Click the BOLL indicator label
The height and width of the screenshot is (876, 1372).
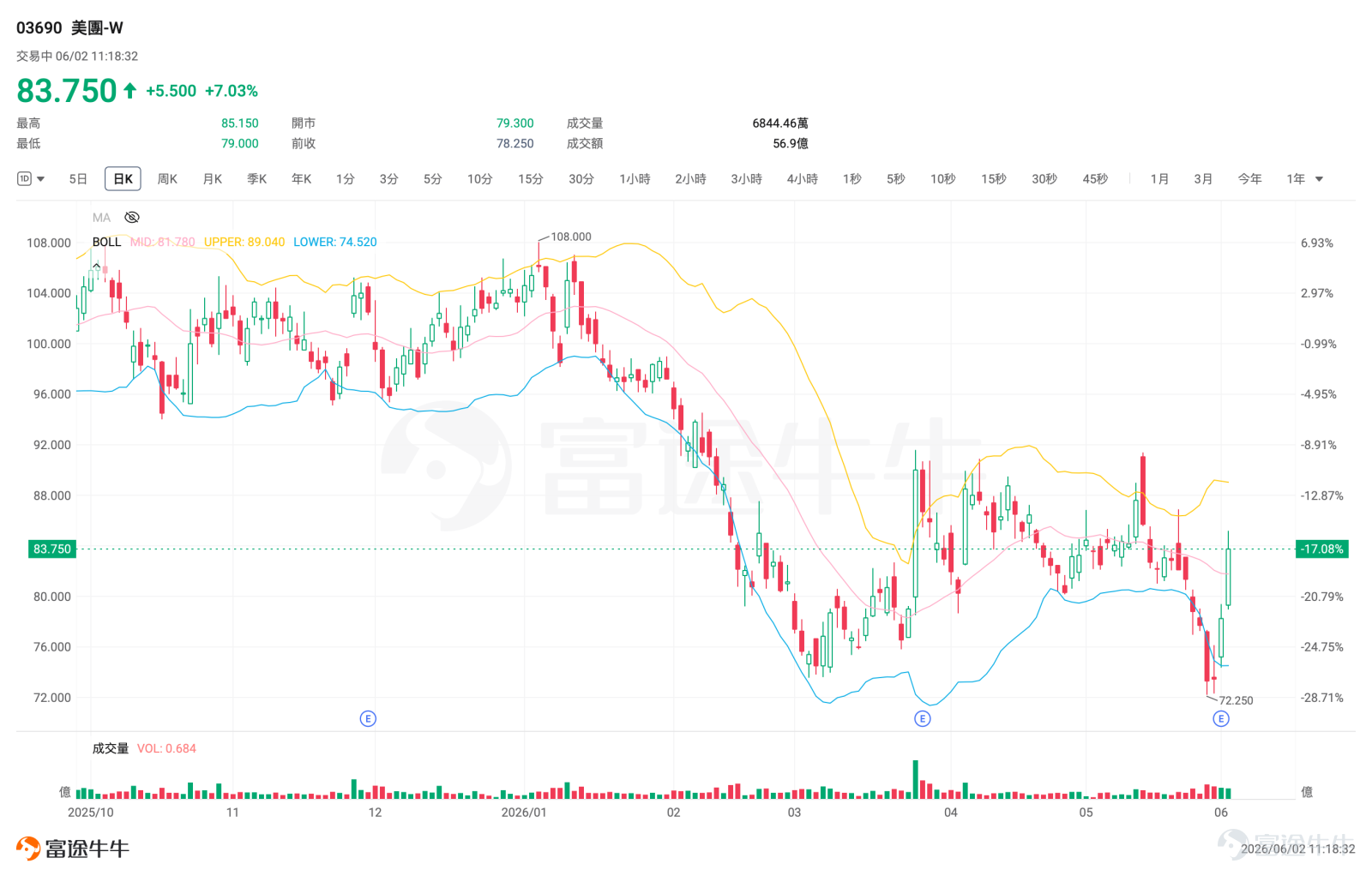(106, 242)
